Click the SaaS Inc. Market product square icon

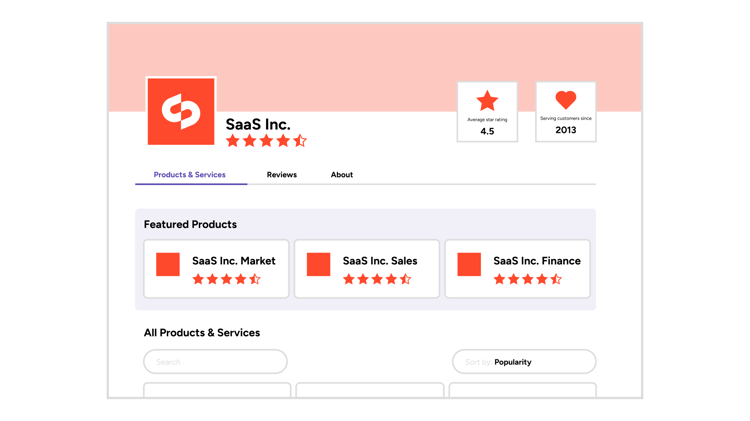[x=168, y=265]
